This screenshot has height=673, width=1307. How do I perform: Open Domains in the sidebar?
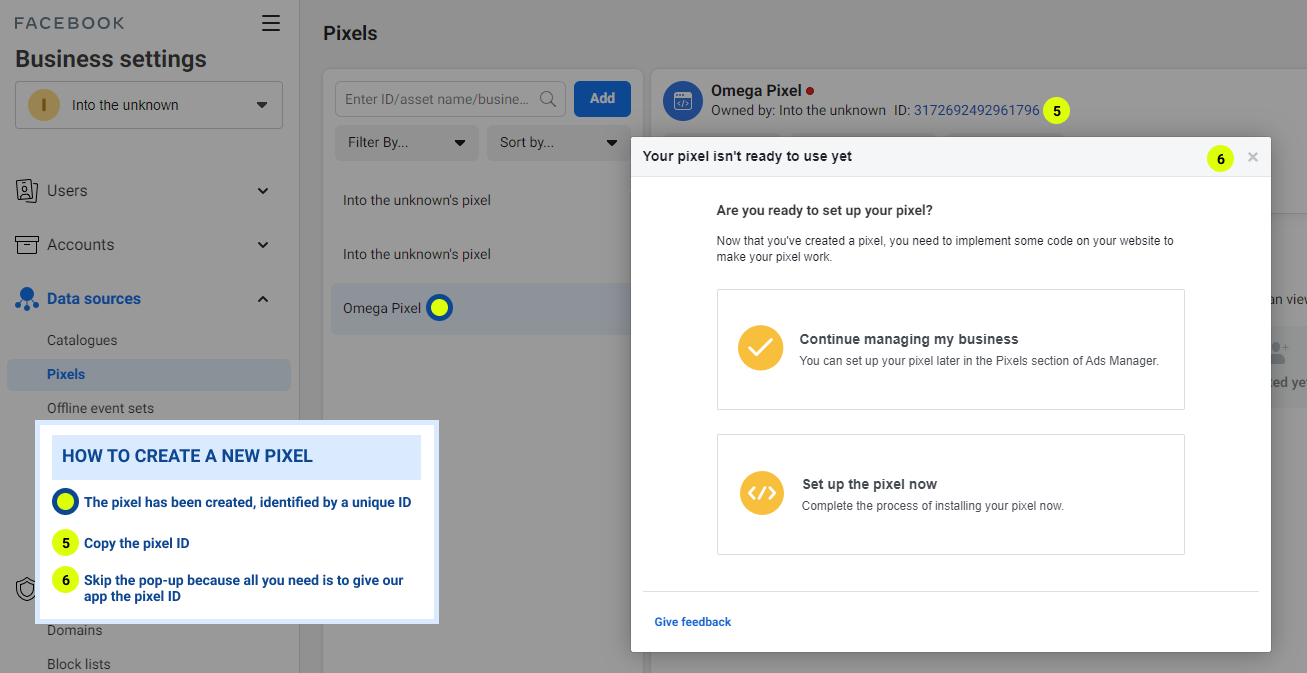(x=75, y=630)
